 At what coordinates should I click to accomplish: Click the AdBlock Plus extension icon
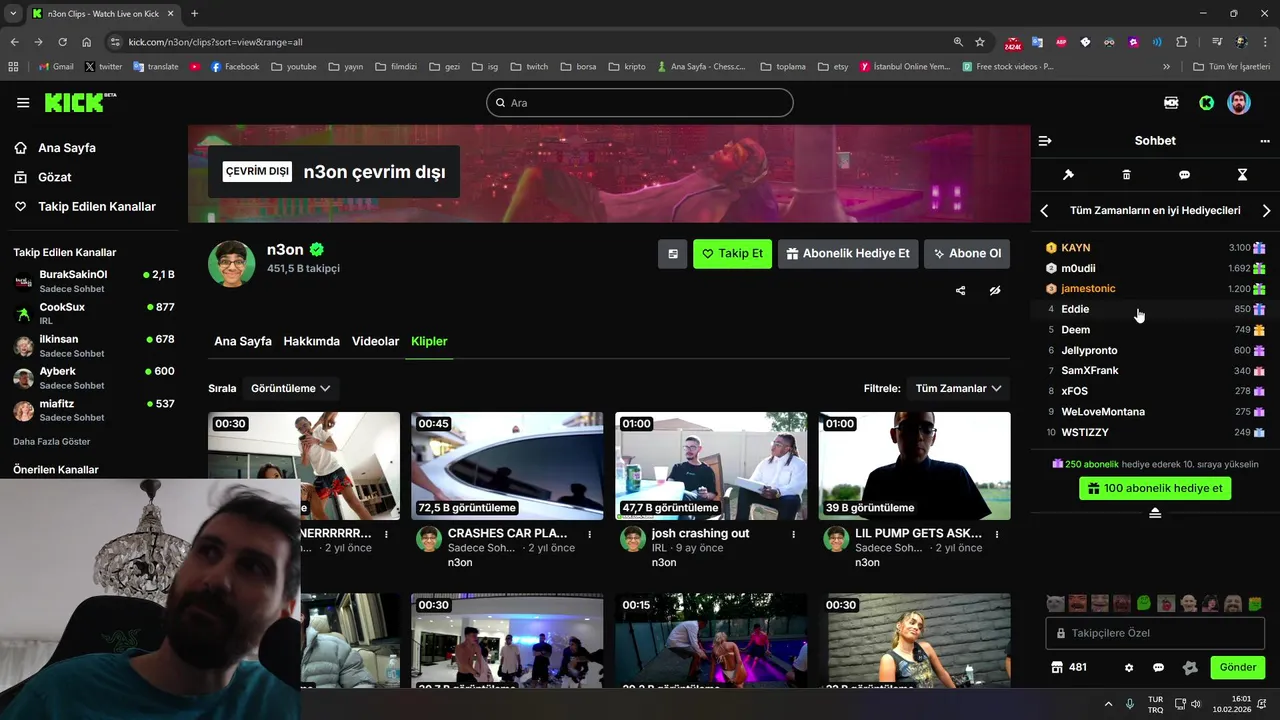1061,42
